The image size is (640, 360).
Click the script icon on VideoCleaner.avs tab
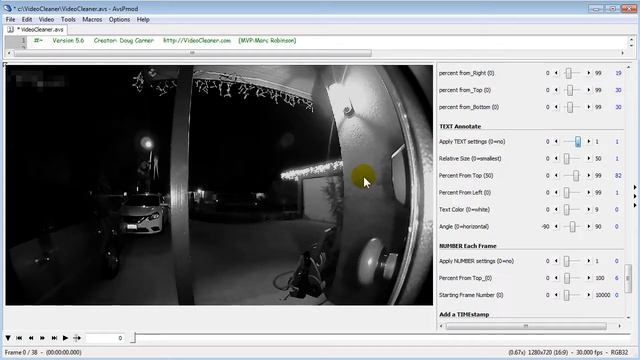pos(11,29)
